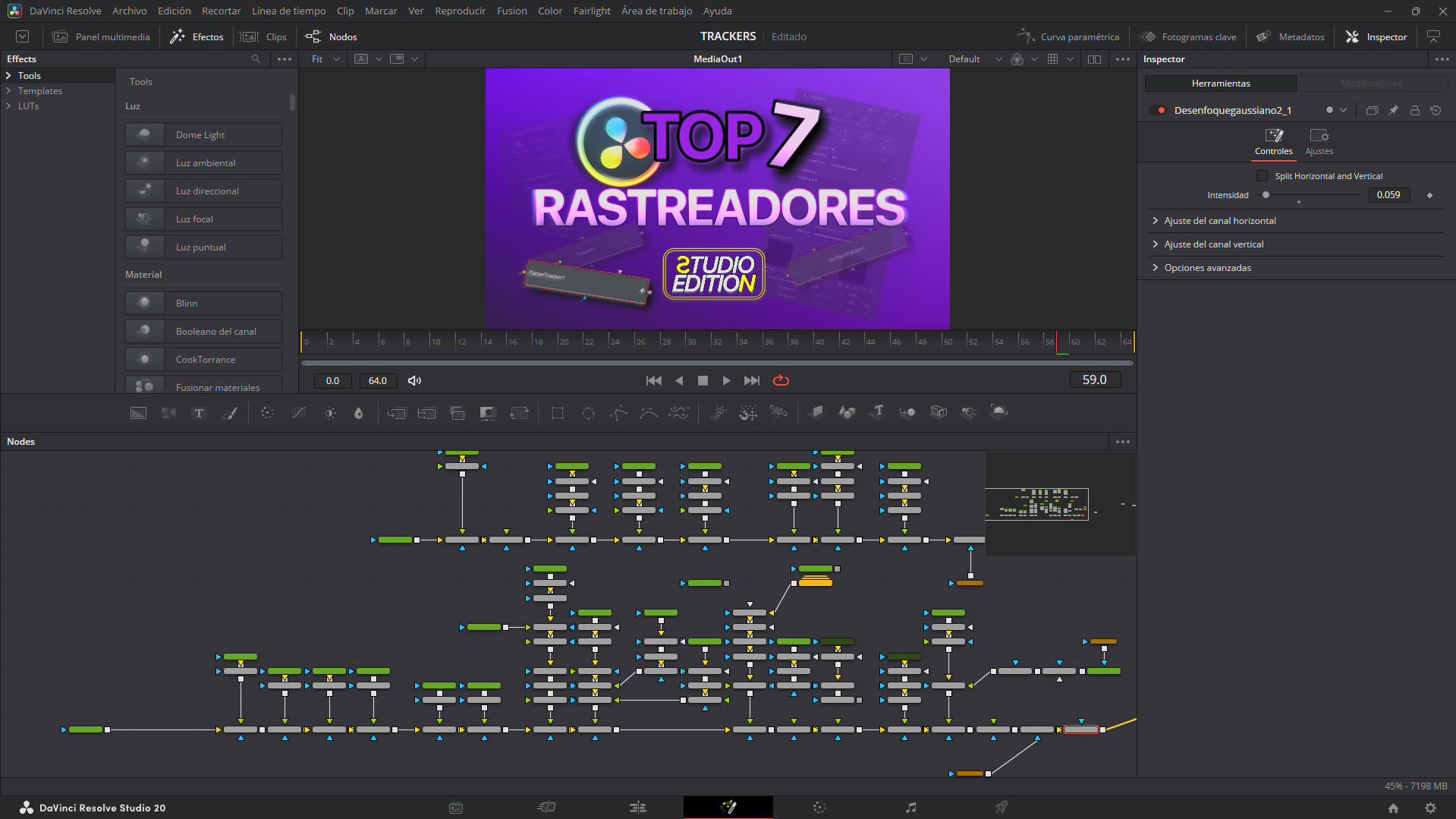This screenshot has height=819, width=1456.
Task: Toggle loop playback mode
Action: [x=781, y=380]
